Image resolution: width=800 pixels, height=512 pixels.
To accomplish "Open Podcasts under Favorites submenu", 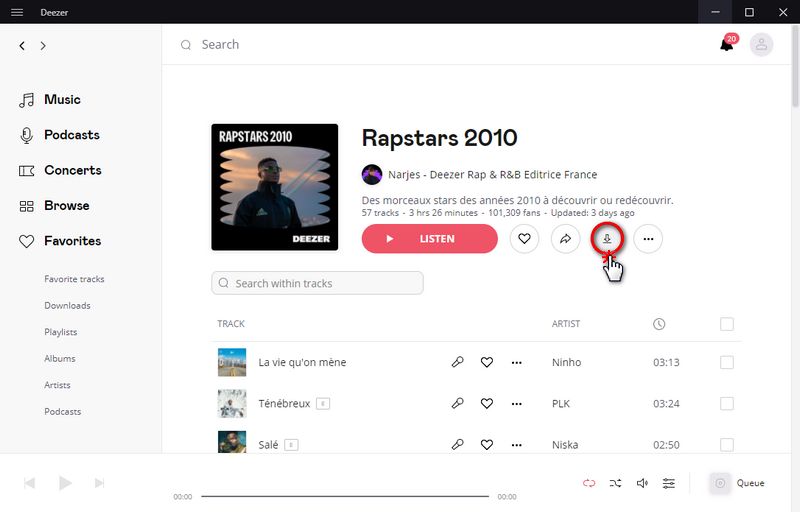I will coord(62,412).
